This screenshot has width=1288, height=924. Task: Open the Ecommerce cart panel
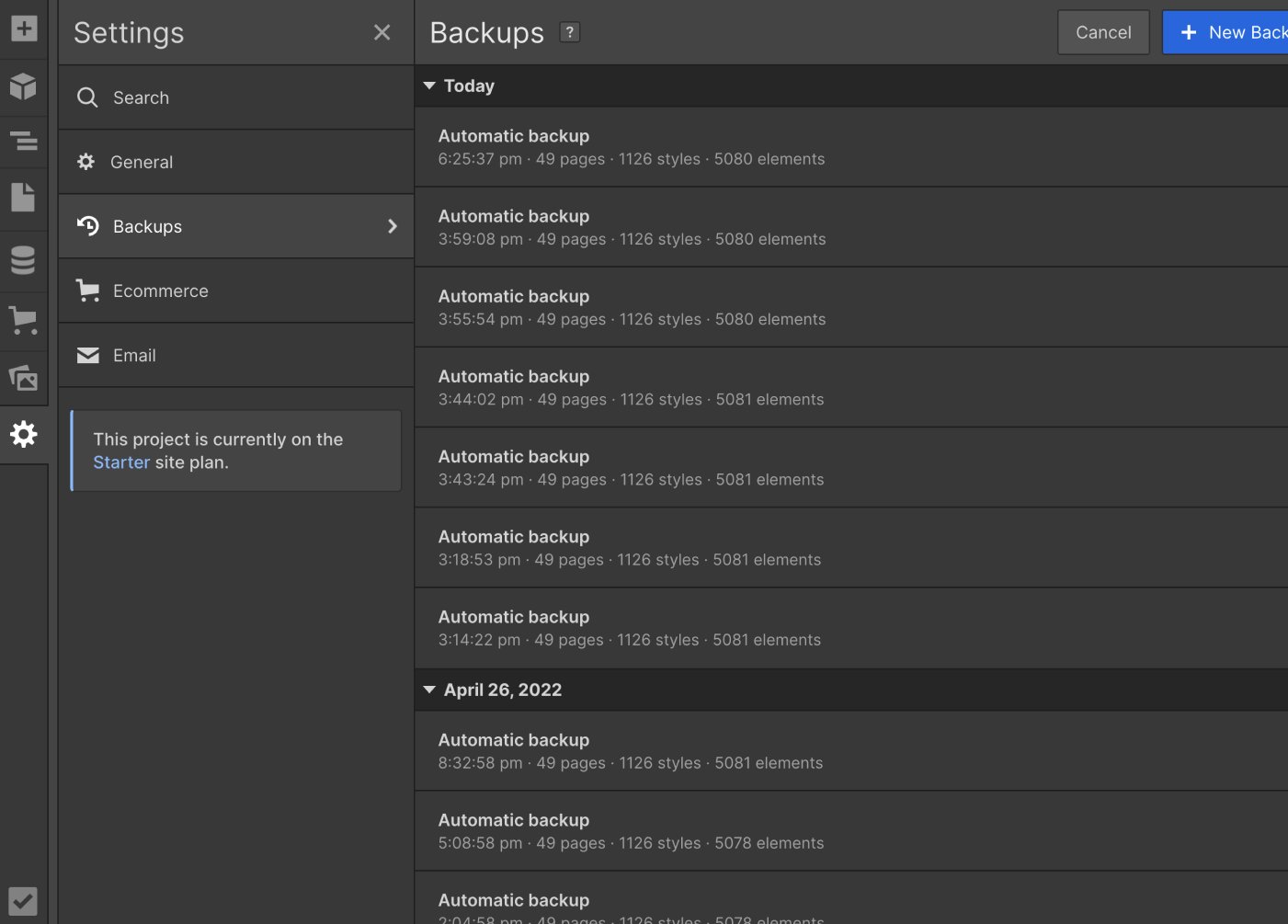[x=24, y=320]
